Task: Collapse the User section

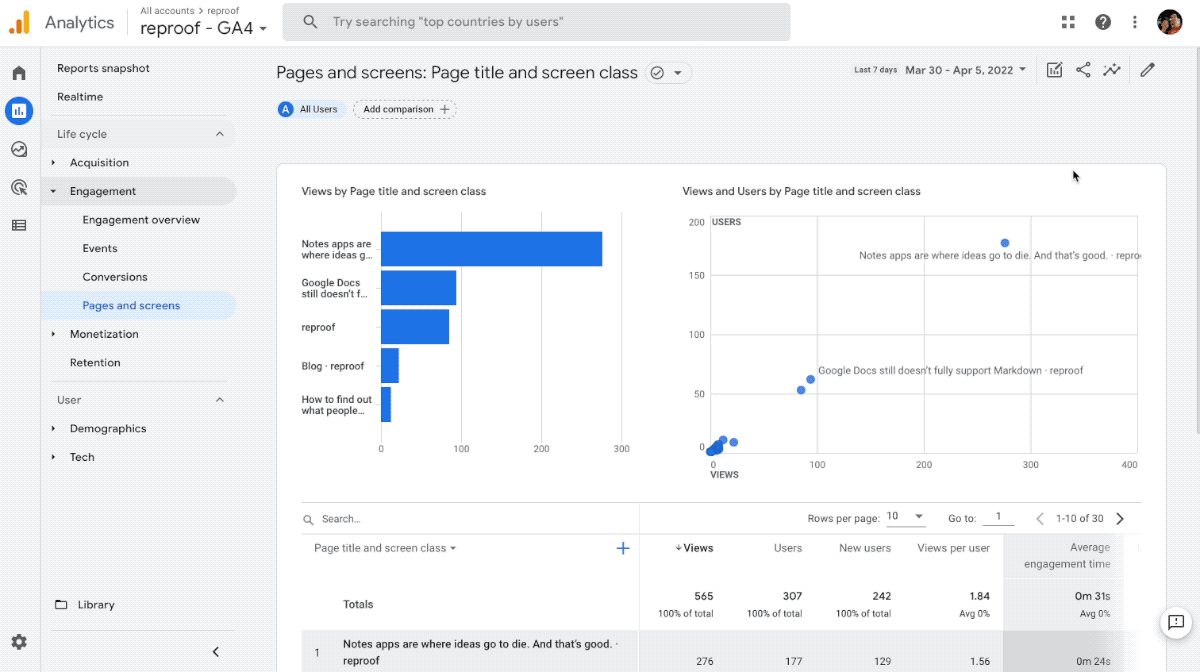Action: click(x=220, y=400)
